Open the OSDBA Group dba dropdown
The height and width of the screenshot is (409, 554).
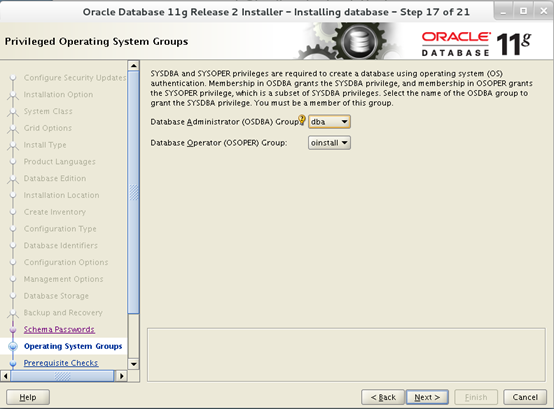click(x=329, y=122)
